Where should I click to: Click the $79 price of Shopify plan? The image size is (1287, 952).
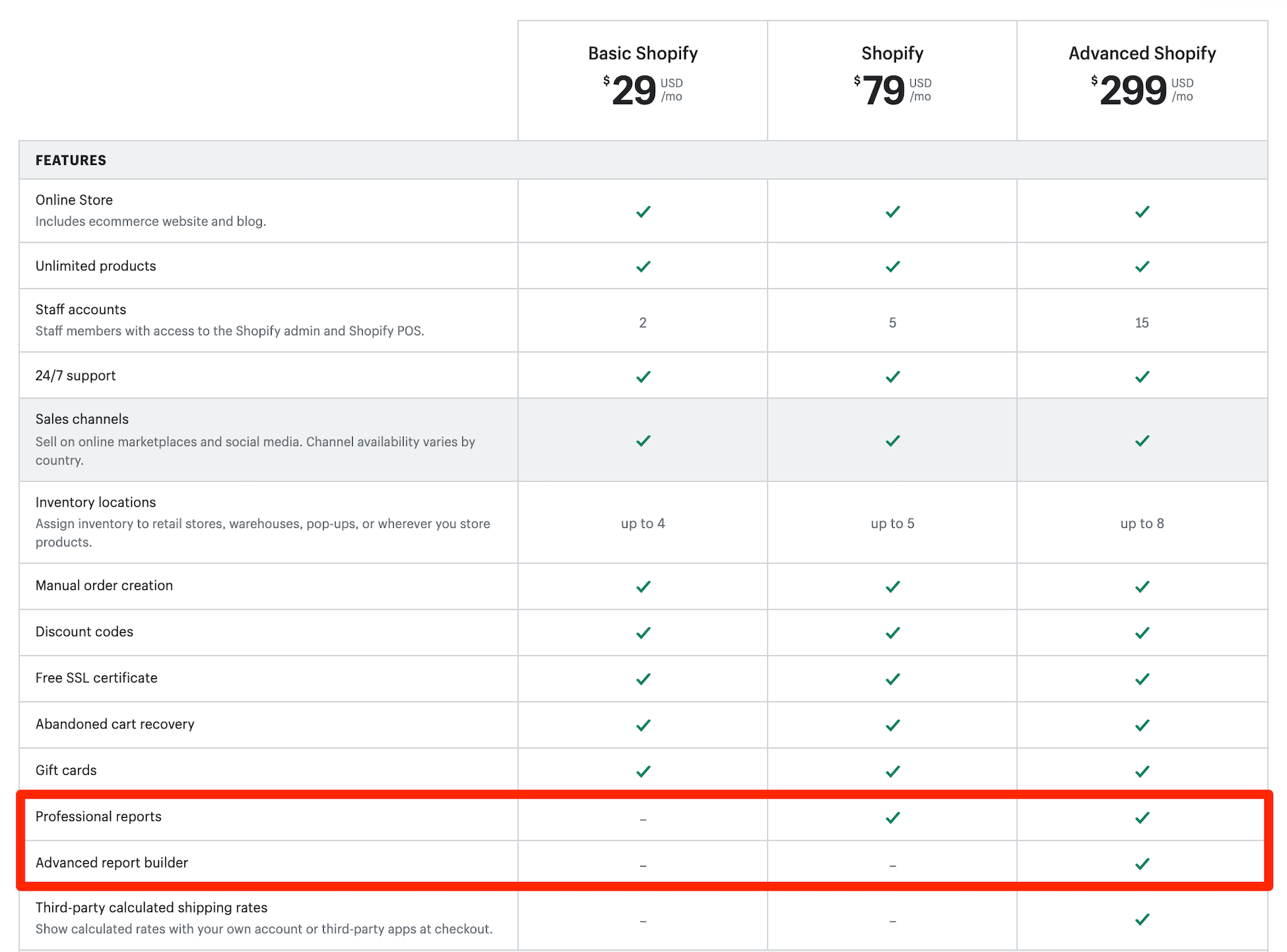click(x=883, y=91)
